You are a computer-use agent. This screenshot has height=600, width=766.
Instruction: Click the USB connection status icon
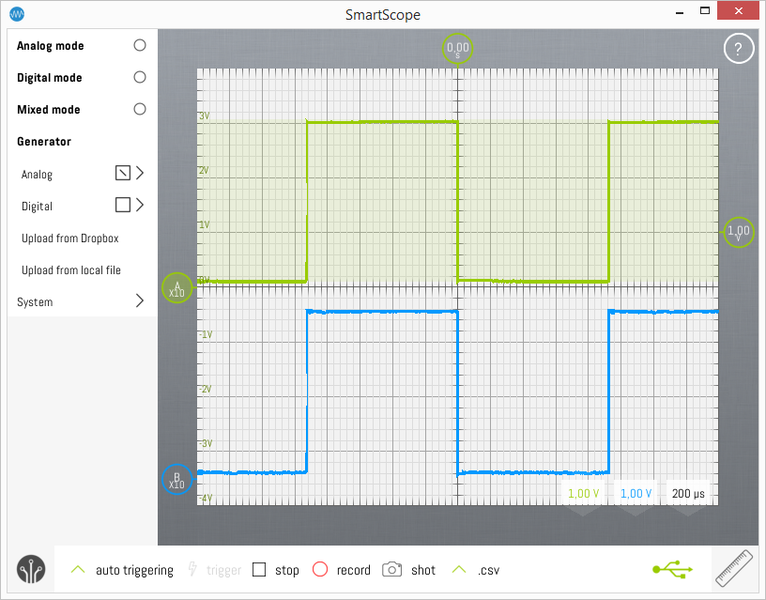(x=672, y=569)
